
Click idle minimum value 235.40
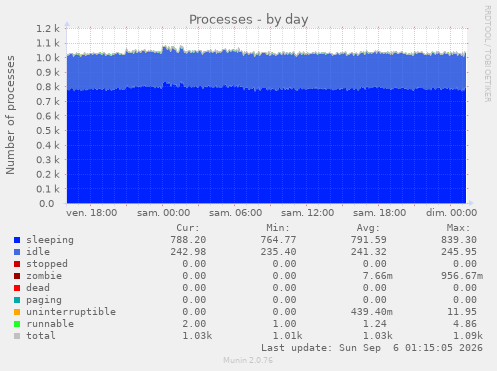click(278, 252)
